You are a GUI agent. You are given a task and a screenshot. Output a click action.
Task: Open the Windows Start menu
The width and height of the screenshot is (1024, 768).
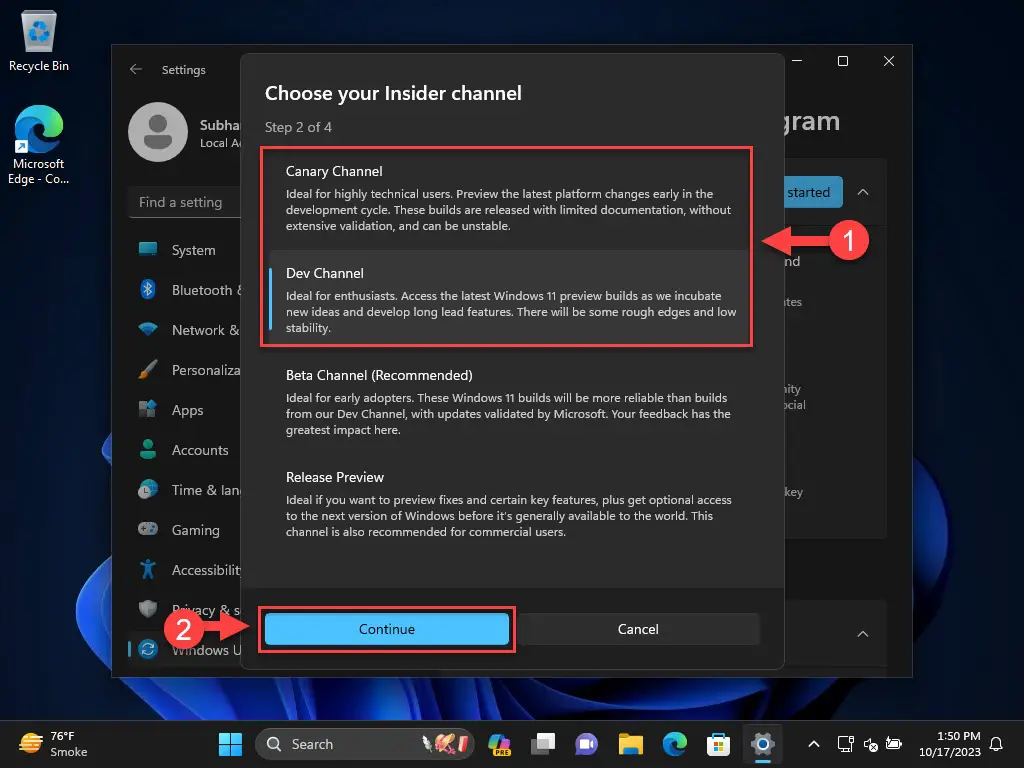[x=230, y=744]
